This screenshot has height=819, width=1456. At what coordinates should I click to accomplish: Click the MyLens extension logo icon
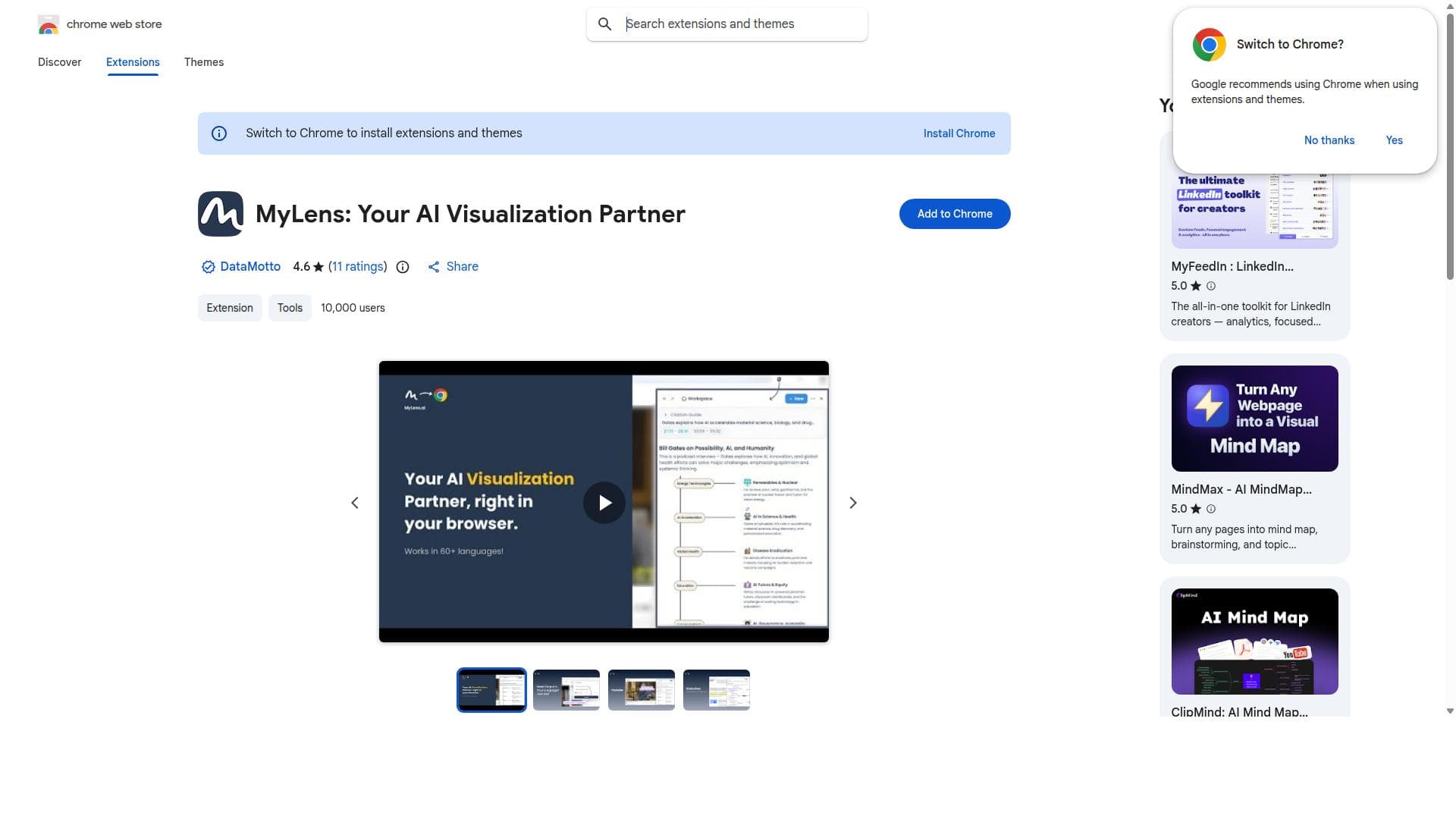[x=221, y=214]
